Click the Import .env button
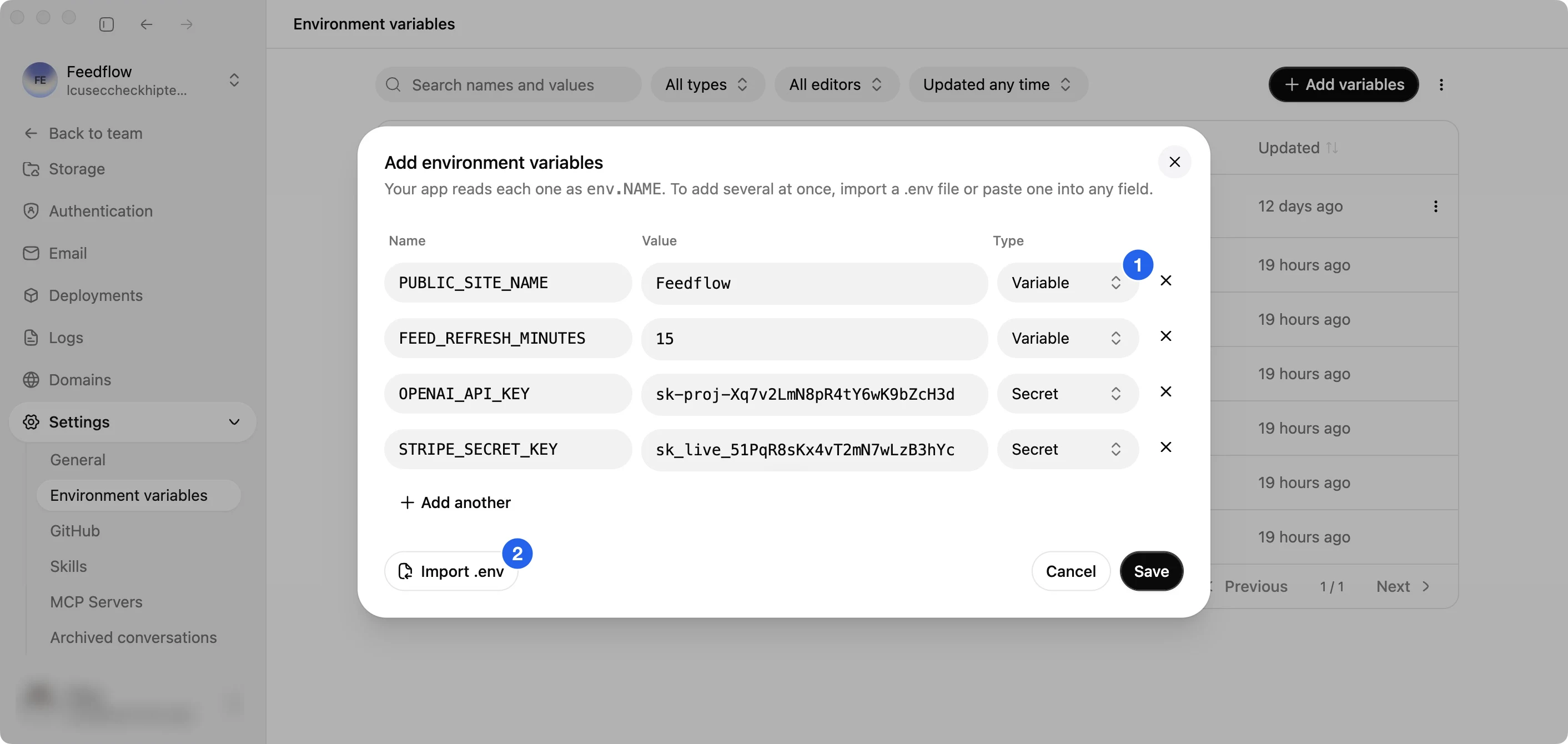The width and height of the screenshot is (1568, 744). click(x=451, y=571)
